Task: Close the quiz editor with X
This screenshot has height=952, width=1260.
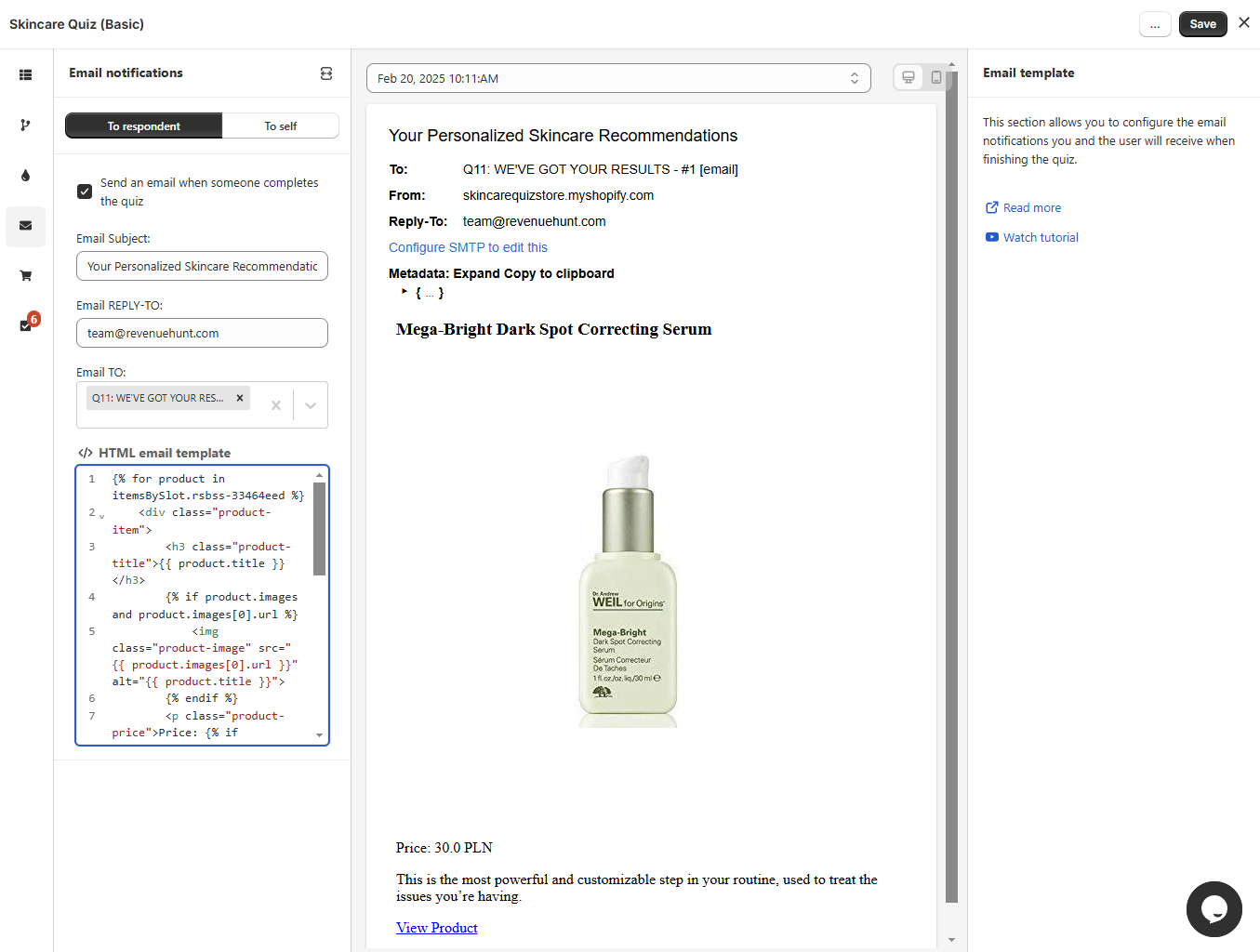Action: coord(1244,22)
